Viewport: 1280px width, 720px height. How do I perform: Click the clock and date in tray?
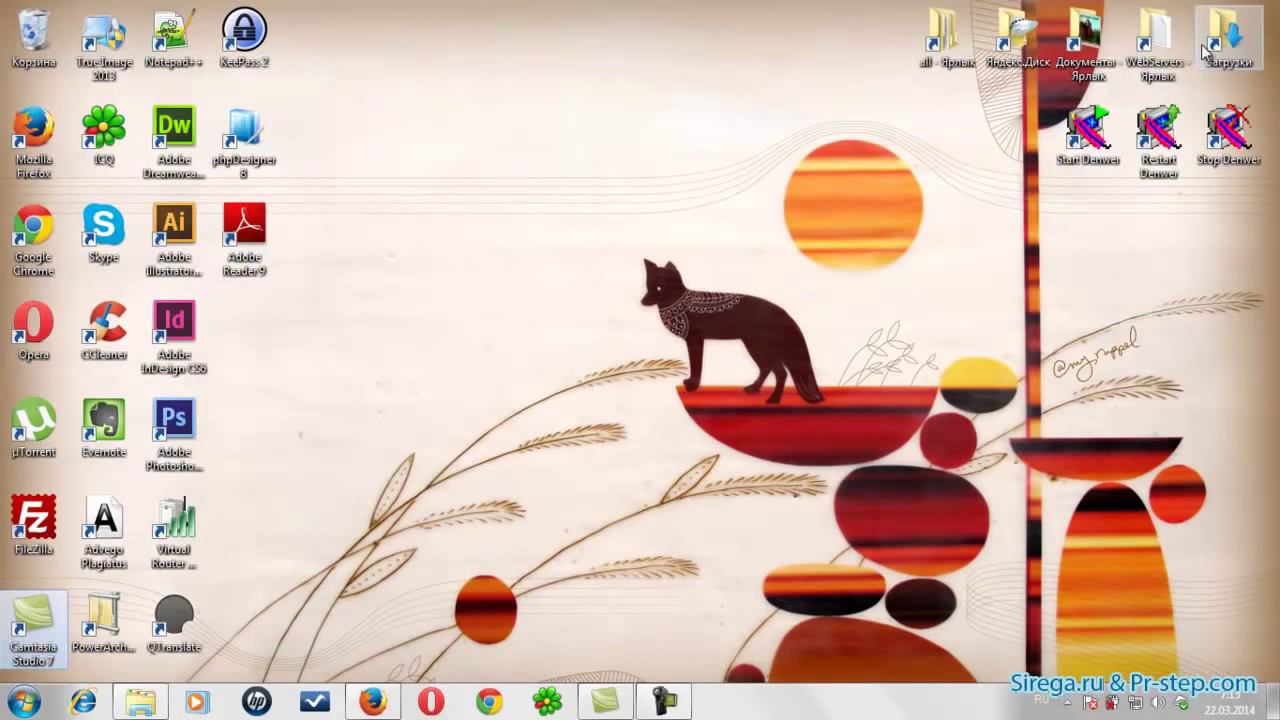[x=1229, y=702]
